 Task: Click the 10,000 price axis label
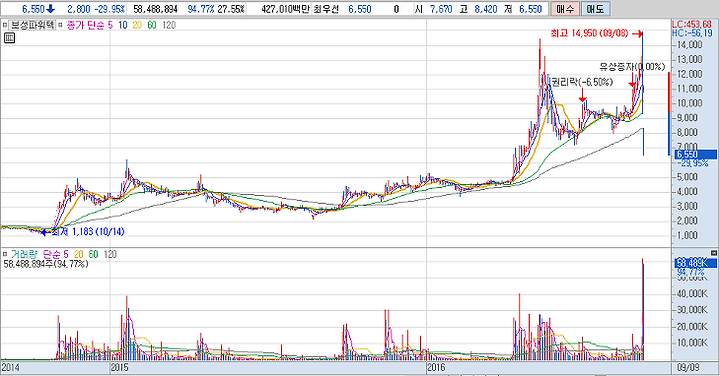click(689, 103)
